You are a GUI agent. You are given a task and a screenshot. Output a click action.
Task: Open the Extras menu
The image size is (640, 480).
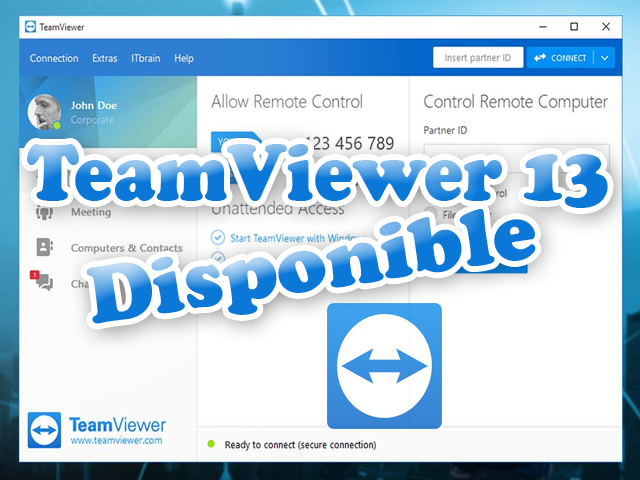[x=104, y=58]
